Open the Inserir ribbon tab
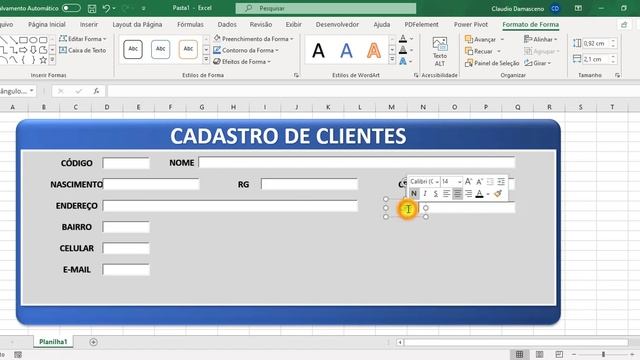This screenshot has height=360, width=640. [89, 24]
